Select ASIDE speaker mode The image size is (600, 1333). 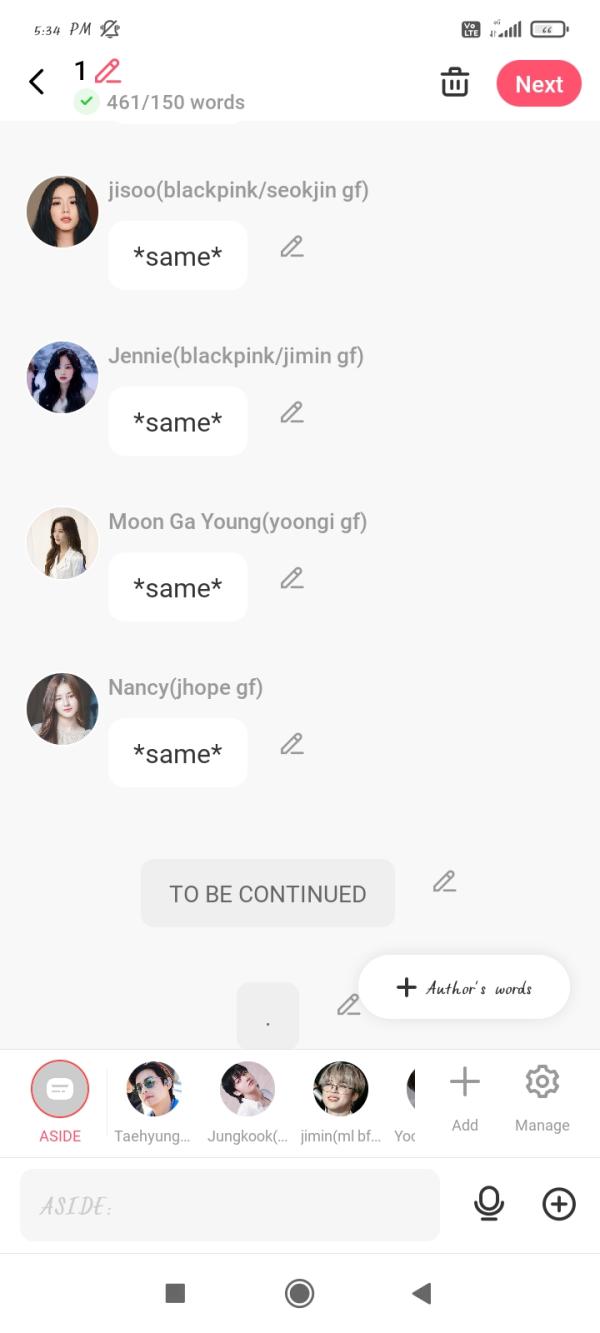tap(60, 1090)
